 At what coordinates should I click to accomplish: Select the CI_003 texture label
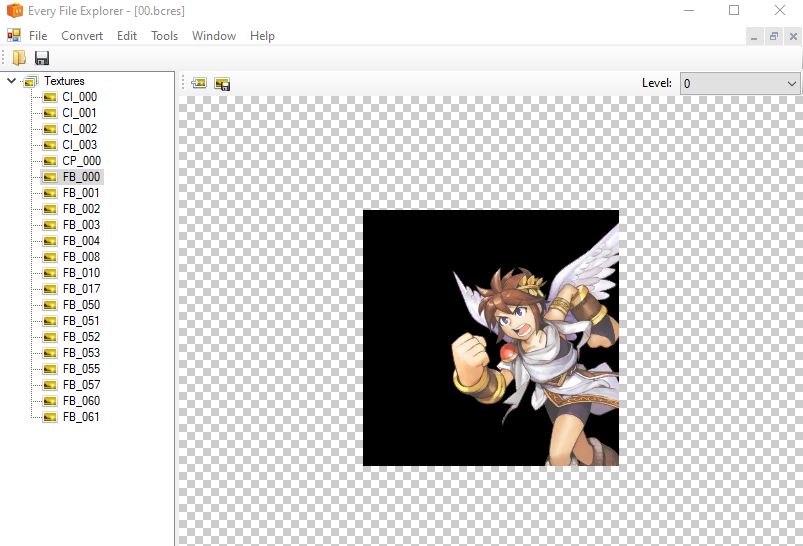point(79,145)
